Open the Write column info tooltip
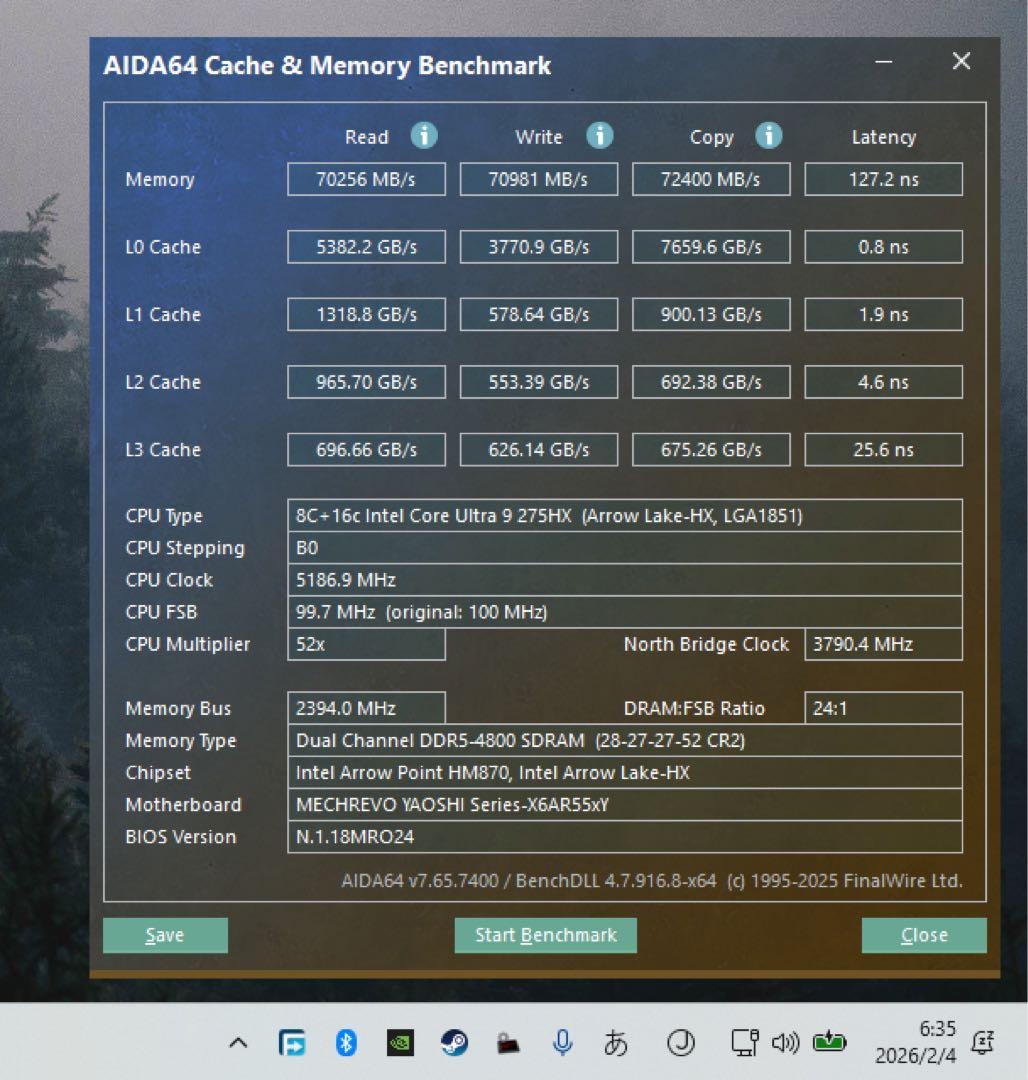This screenshot has width=1028, height=1080. click(599, 135)
